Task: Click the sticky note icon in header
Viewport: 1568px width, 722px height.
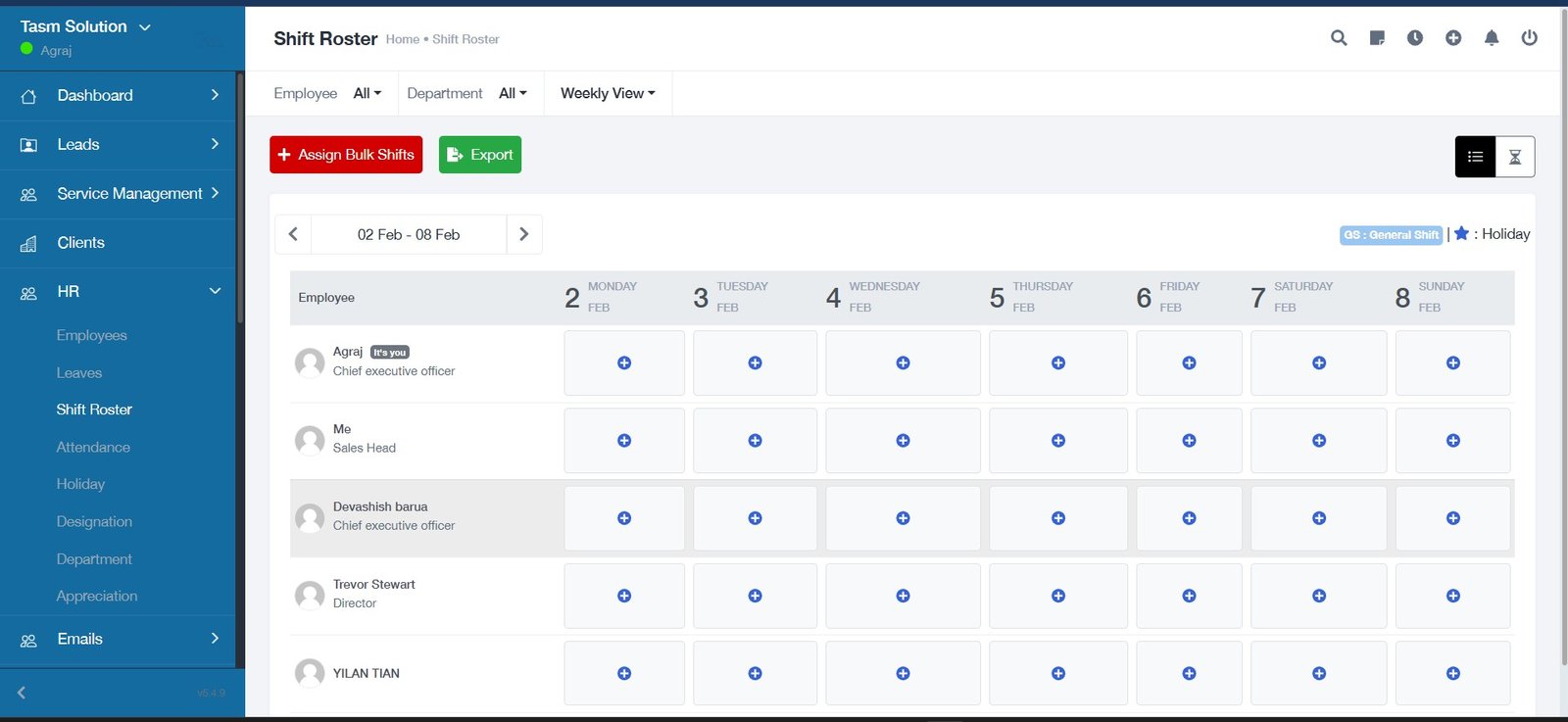Action: coord(1377,38)
